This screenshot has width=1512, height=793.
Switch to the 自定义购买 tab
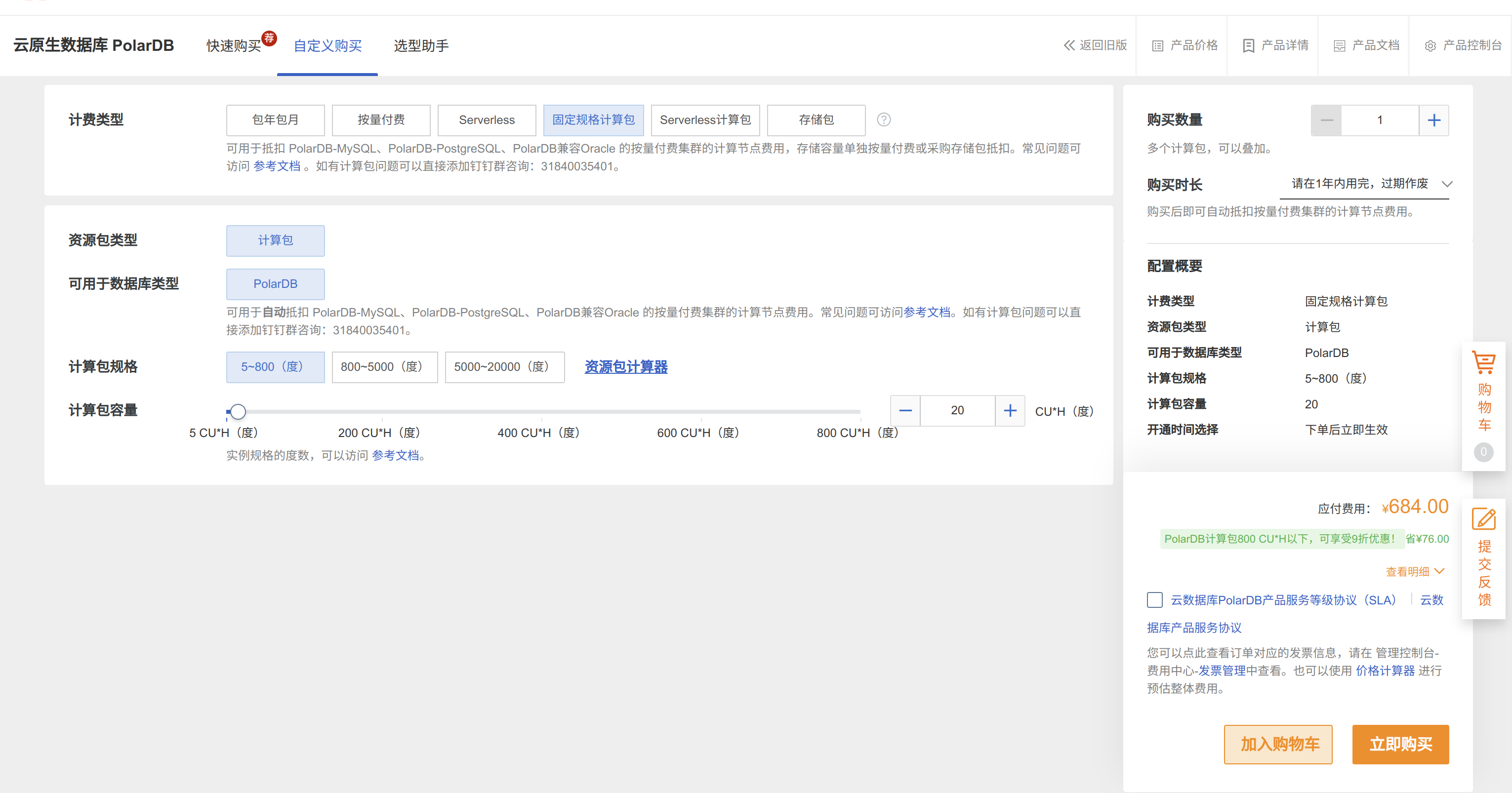tap(327, 46)
